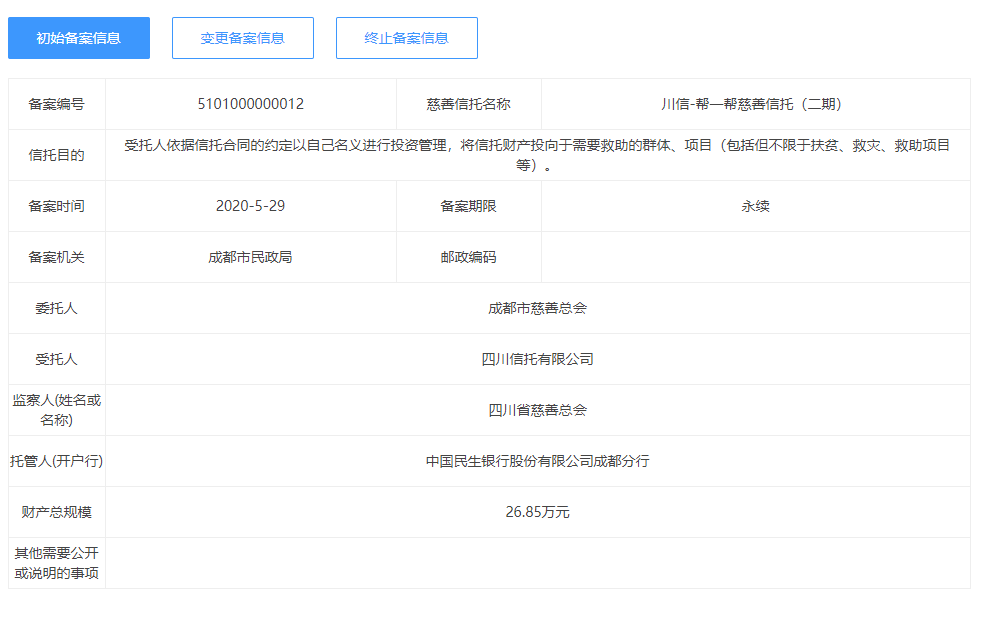Click the 慈善信托名称 label cell
982x628 pixels.
(468, 104)
